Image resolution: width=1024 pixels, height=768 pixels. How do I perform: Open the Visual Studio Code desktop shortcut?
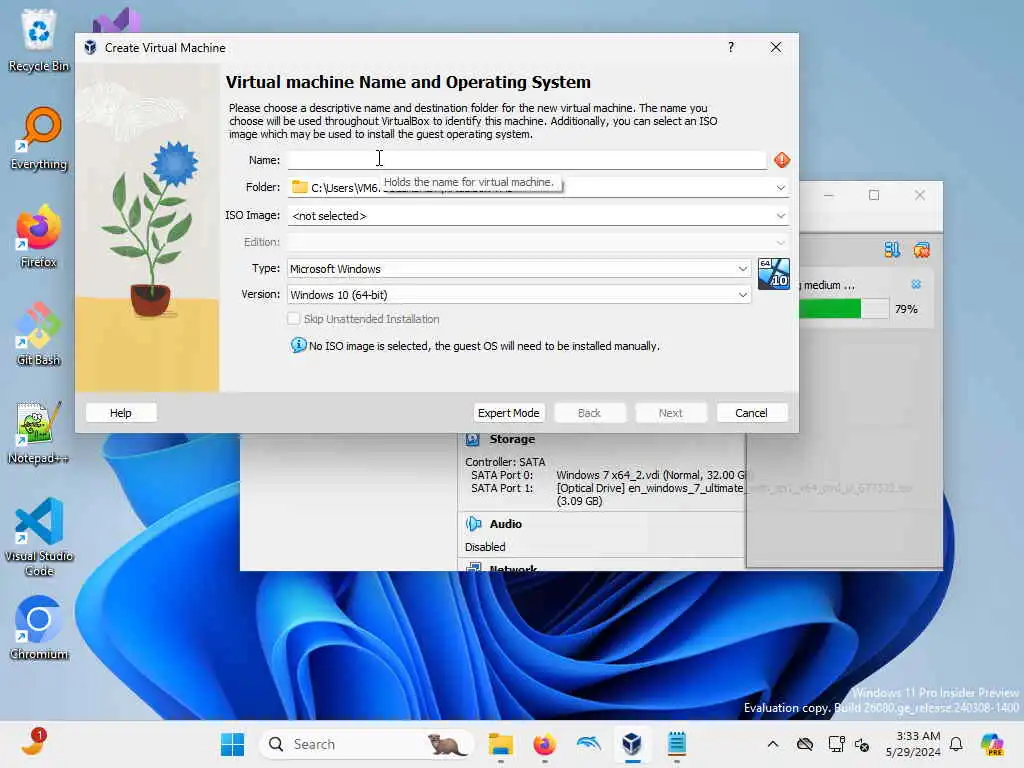39,537
